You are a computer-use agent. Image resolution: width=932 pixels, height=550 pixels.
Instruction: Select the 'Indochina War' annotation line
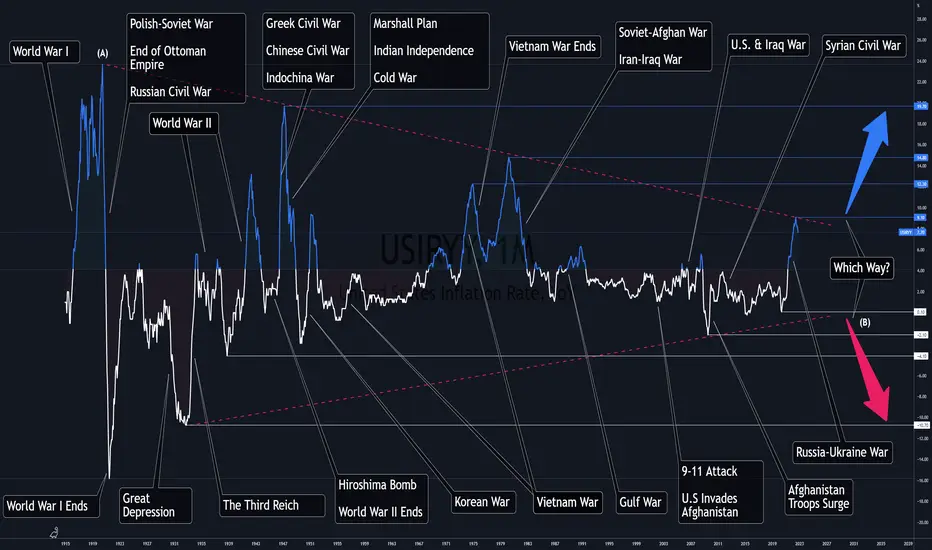[x=300, y=78]
